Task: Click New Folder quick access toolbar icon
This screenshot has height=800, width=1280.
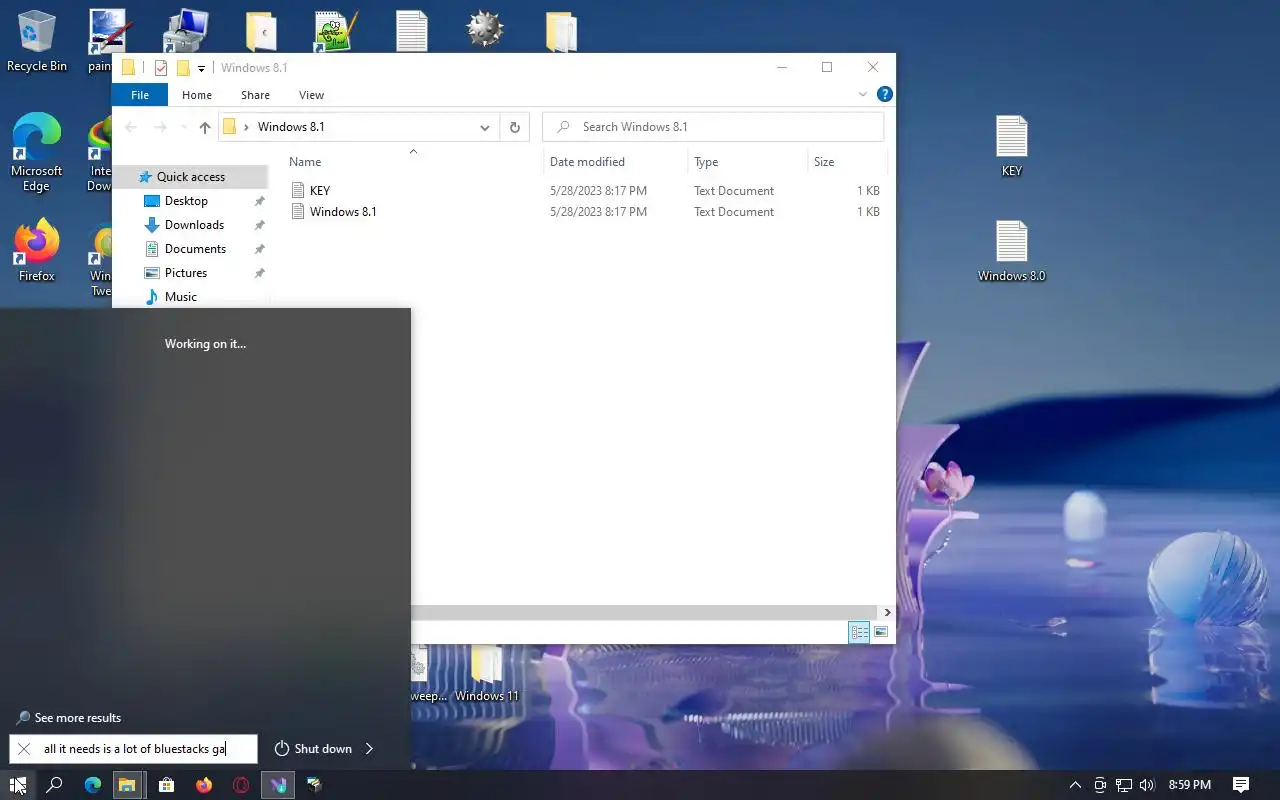Action: (183, 68)
